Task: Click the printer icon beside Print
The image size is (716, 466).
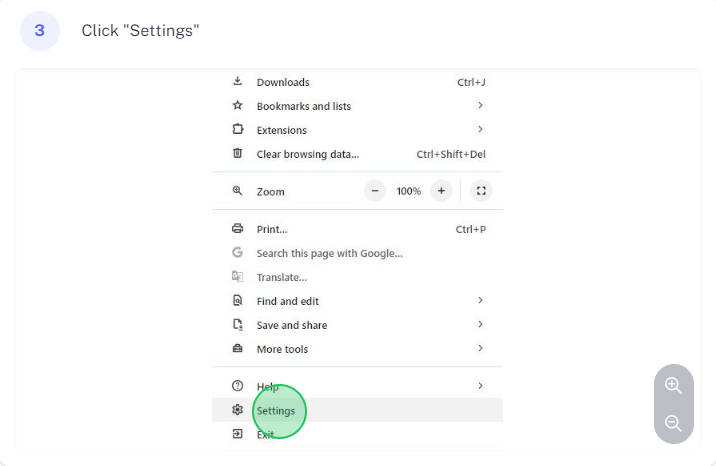Action: click(237, 229)
